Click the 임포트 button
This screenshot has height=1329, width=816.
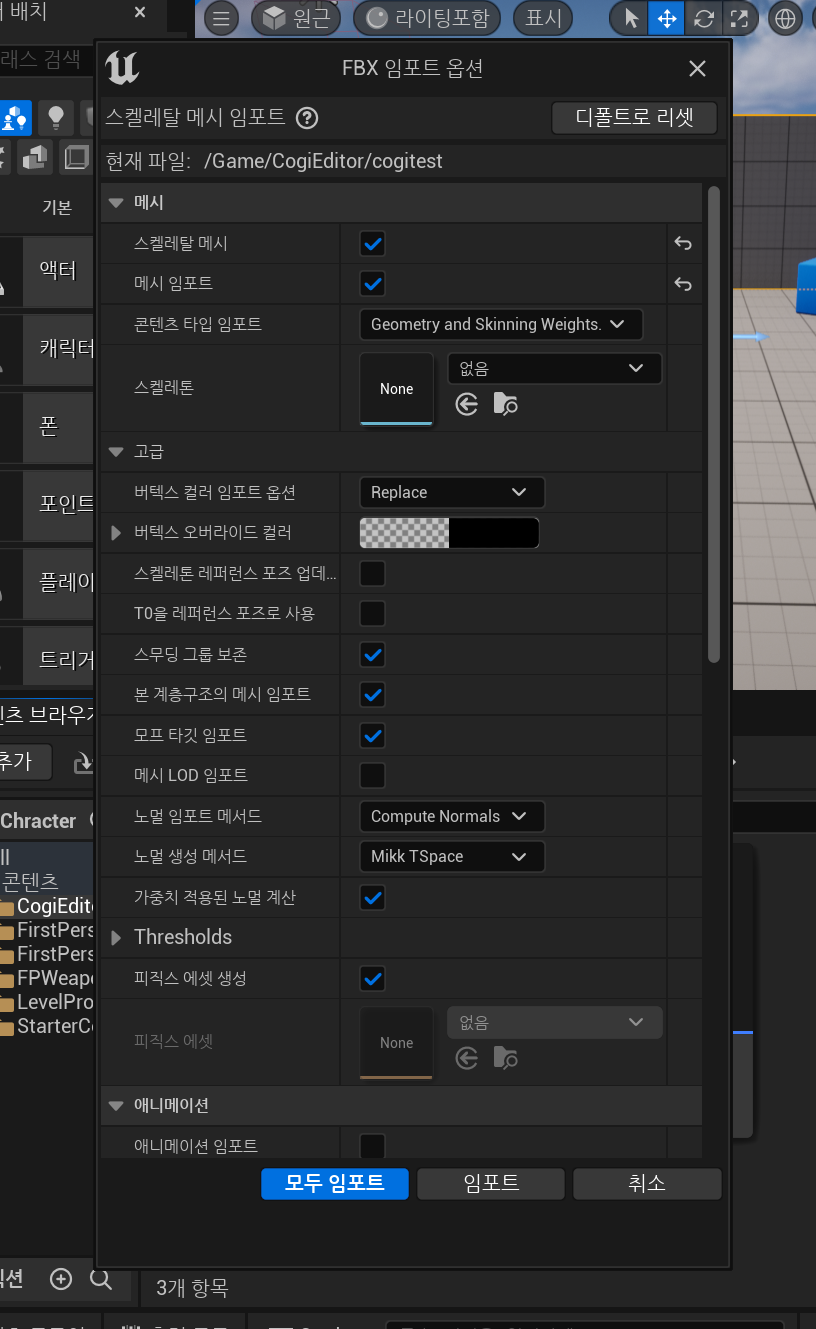point(491,1183)
